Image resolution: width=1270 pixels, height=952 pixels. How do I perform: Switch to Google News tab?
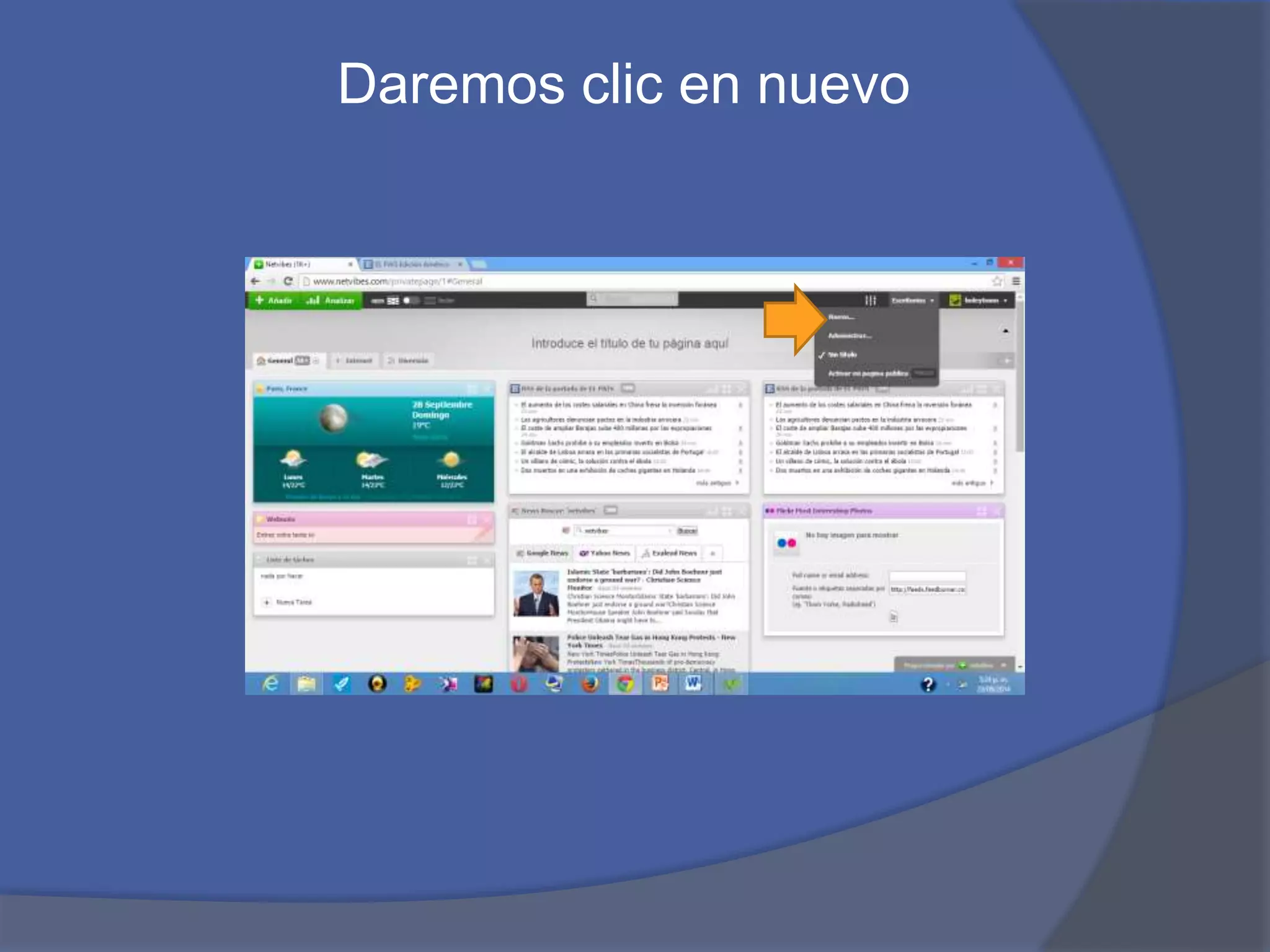542,553
